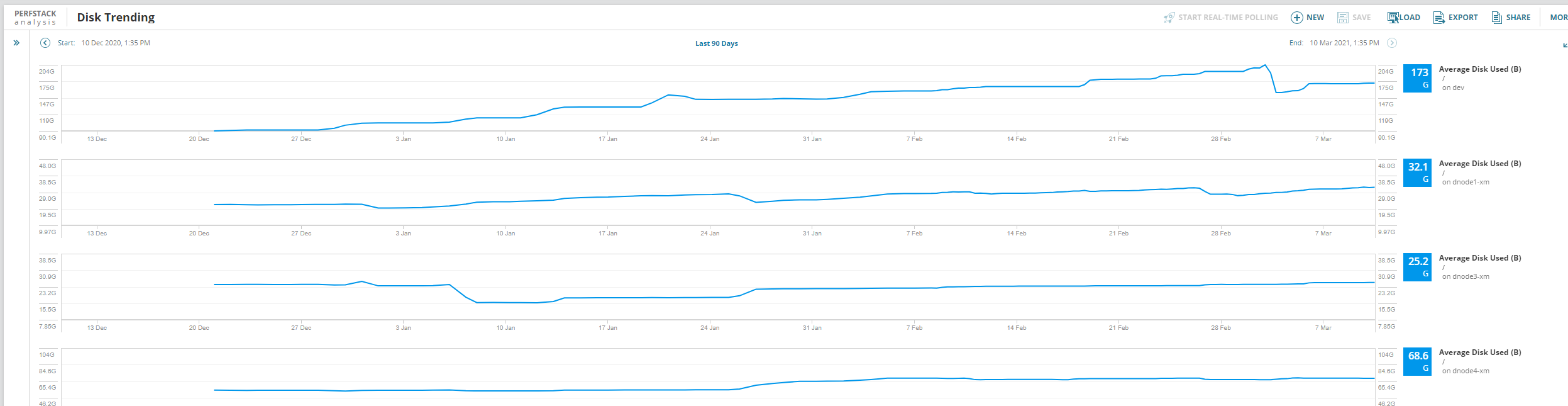The image size is (1568, 406).
Task: Expand the left metric palette chevron
Action: (16, 43)
